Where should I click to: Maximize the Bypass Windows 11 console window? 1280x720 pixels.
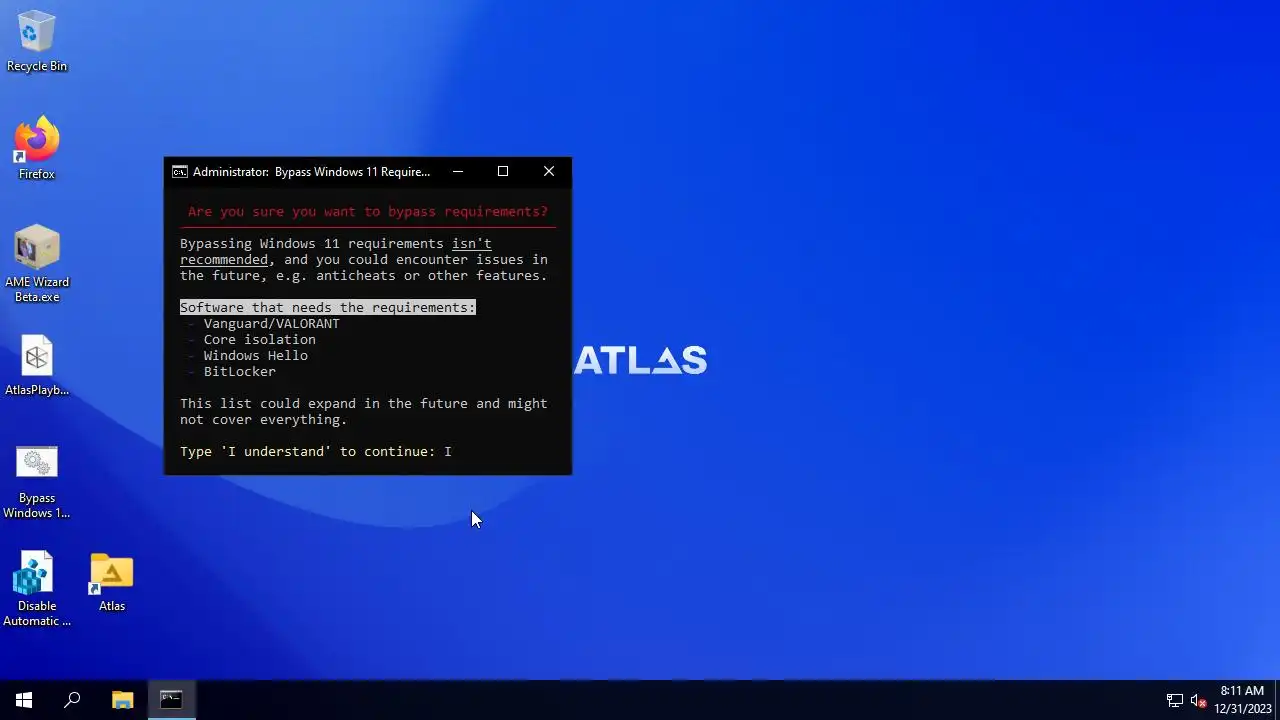pyautogui.click(x=503, y=172)
